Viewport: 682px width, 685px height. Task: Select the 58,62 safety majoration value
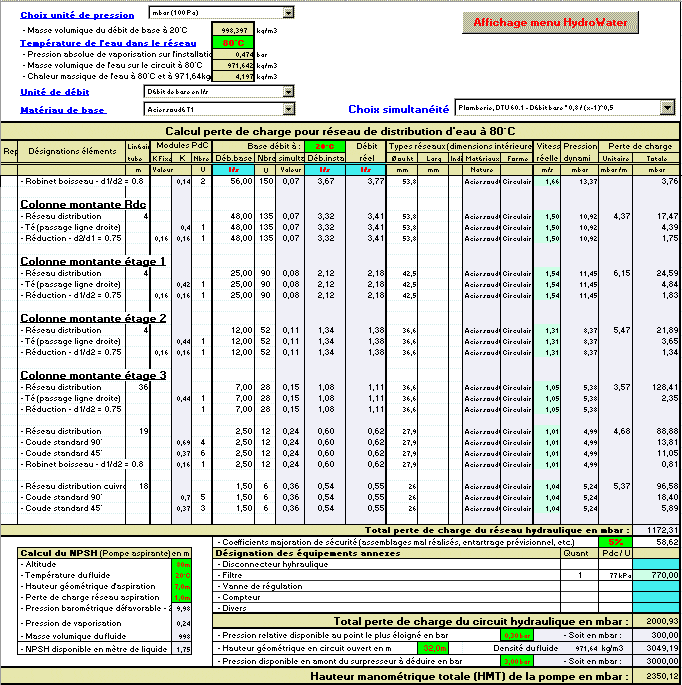point(656,542)
